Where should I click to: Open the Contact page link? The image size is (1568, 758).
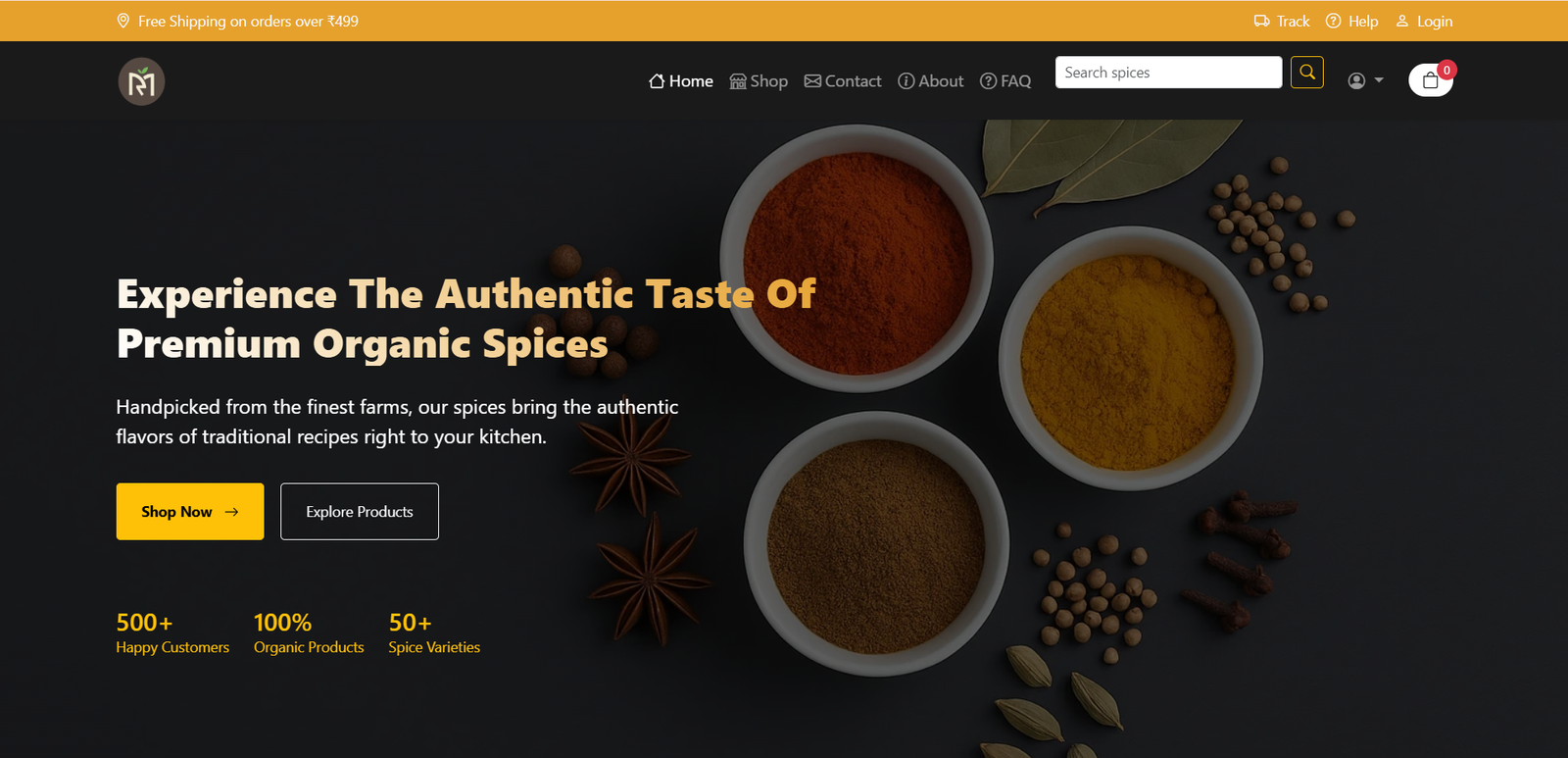pyautogui.click(x=843, y=81)
